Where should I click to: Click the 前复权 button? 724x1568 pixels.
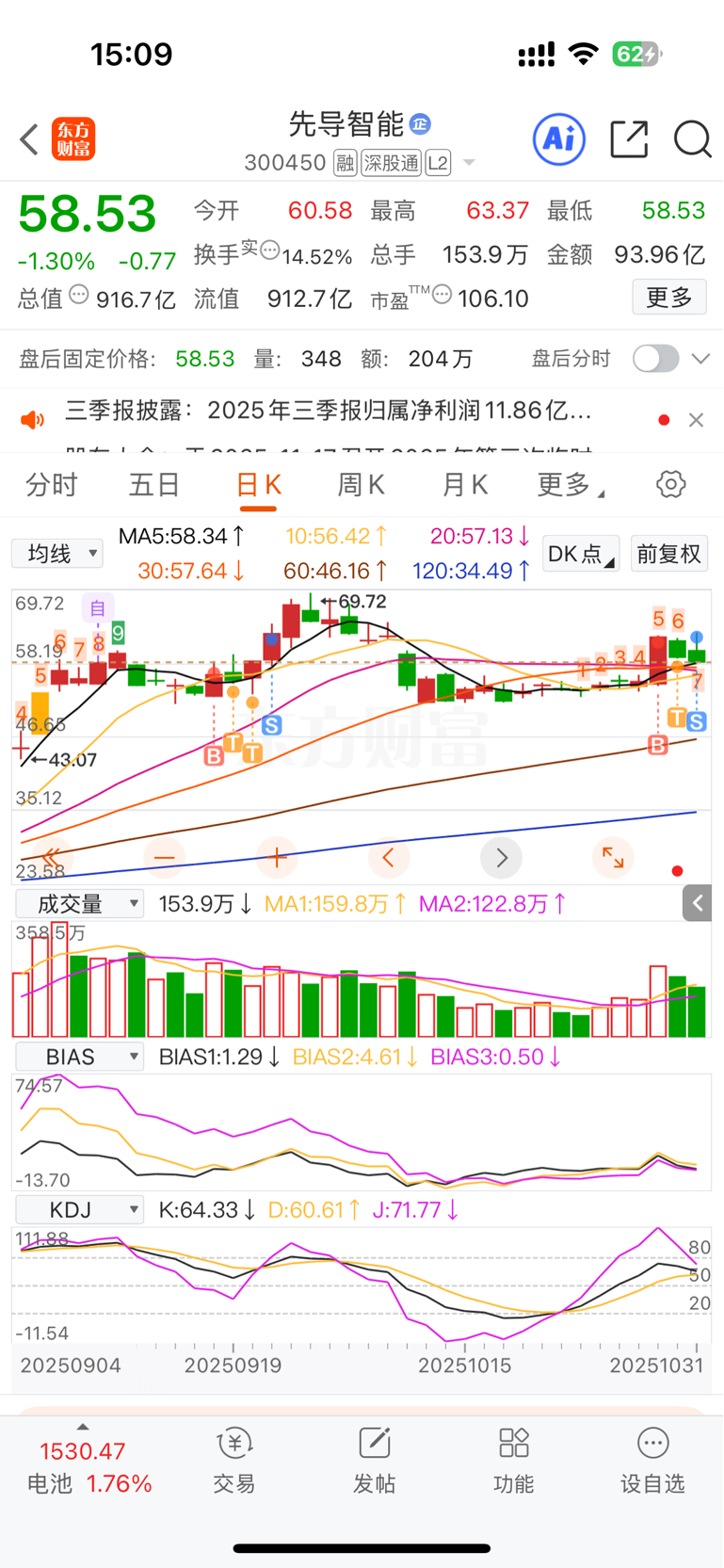[668, 554]
